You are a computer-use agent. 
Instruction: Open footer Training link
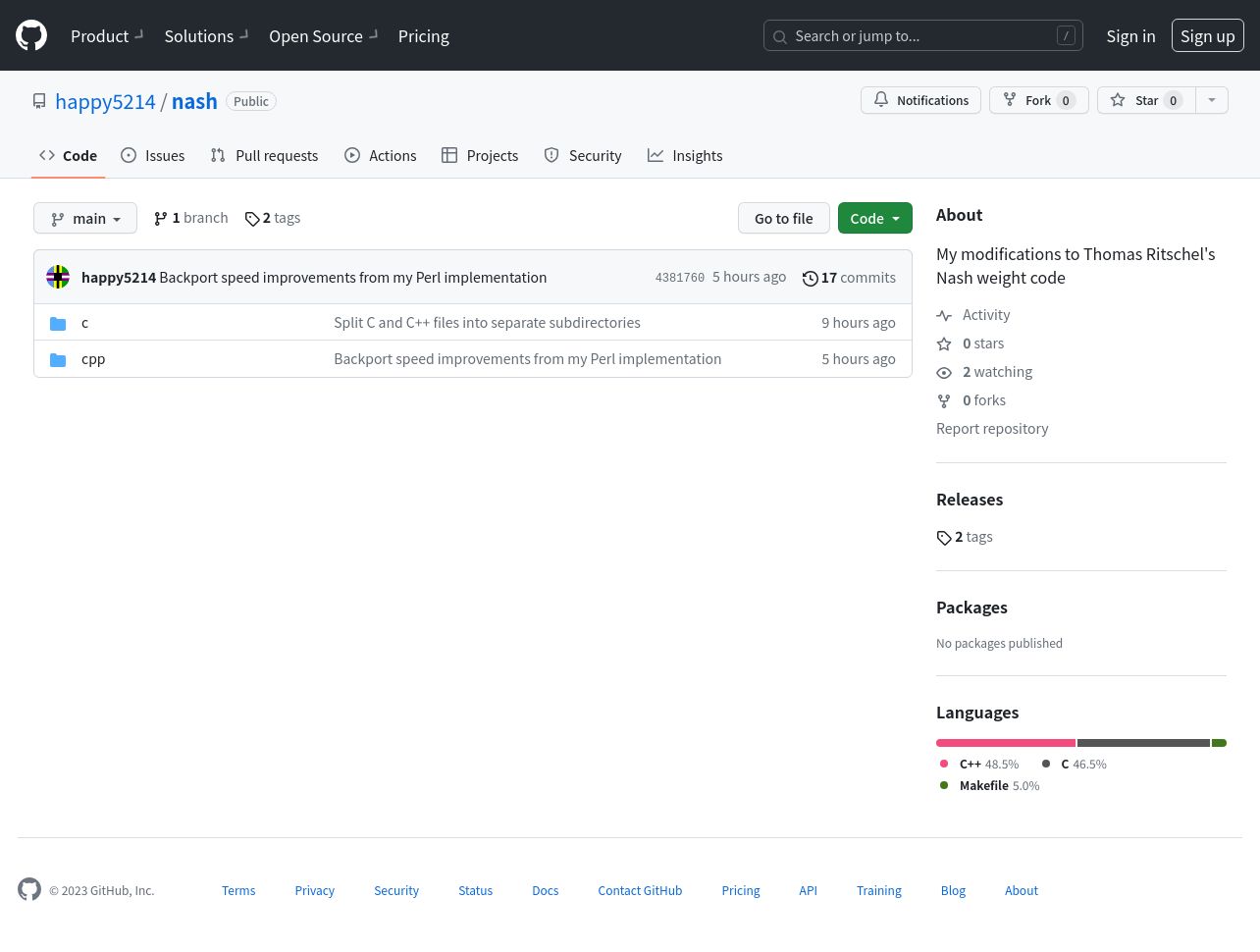tap(879, 890)
